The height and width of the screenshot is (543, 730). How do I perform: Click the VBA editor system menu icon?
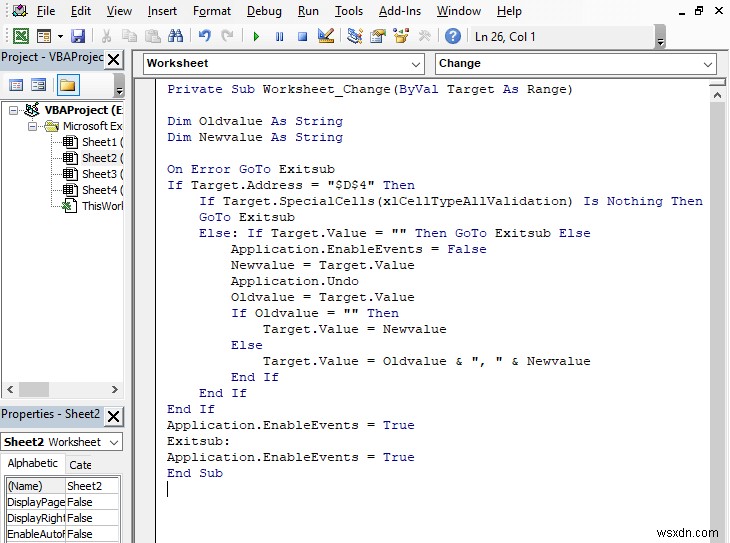(20, 10)
